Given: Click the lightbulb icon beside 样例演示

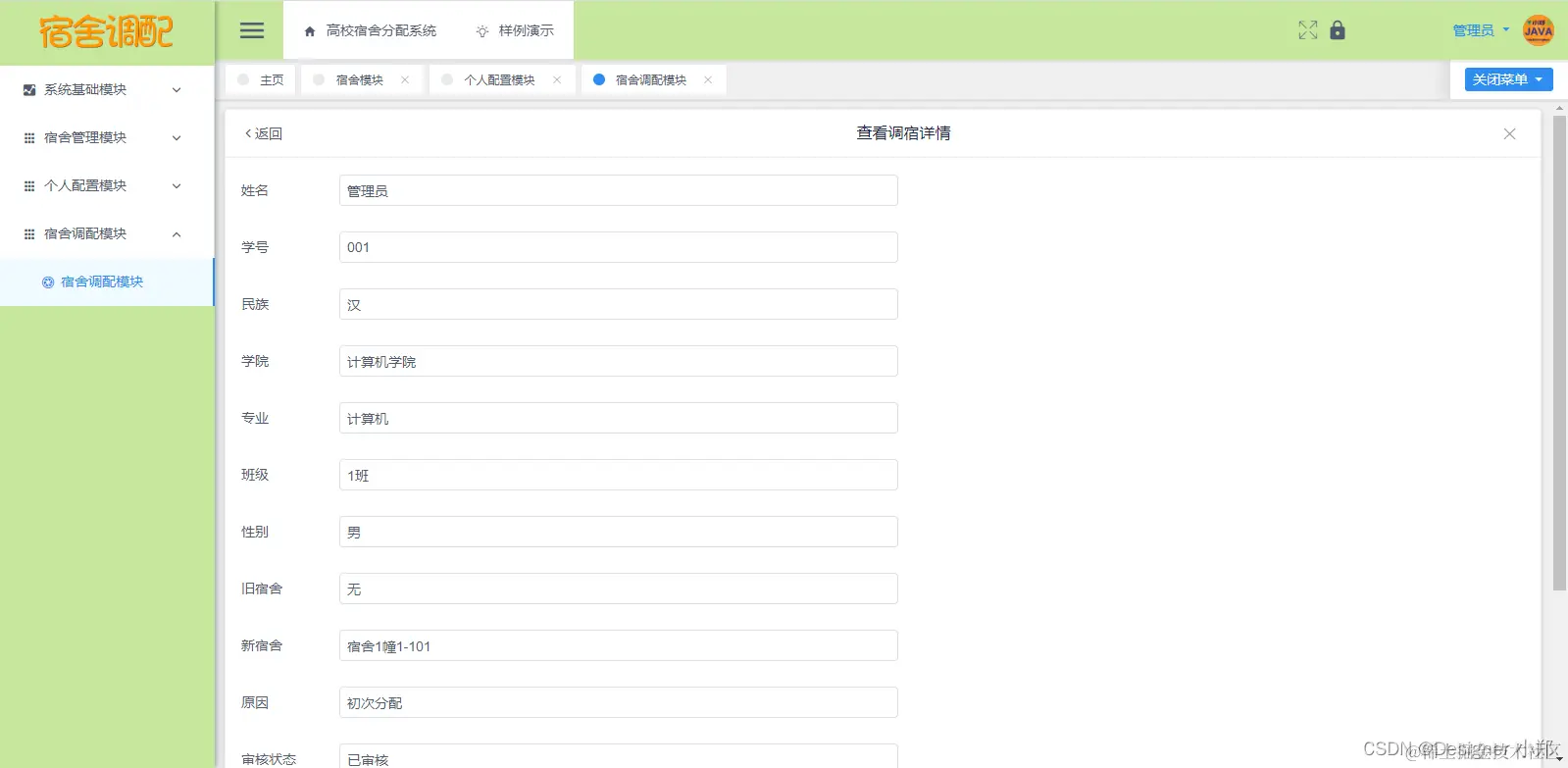Looking at the screenshot, I should [x=482, y=31].
